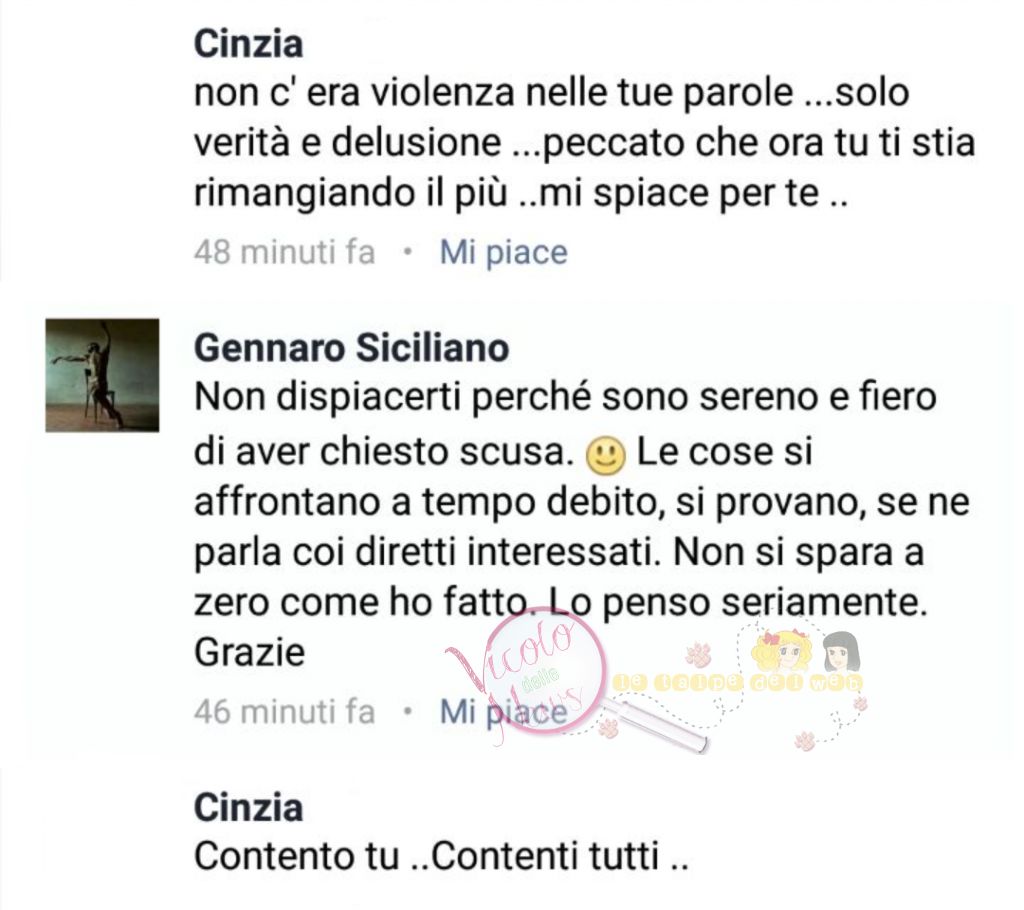This screenshot has height=910, width=1024.
Task: Click the word "Grazie" ending Gennaro's comment
Action: (x=249, y=652)
